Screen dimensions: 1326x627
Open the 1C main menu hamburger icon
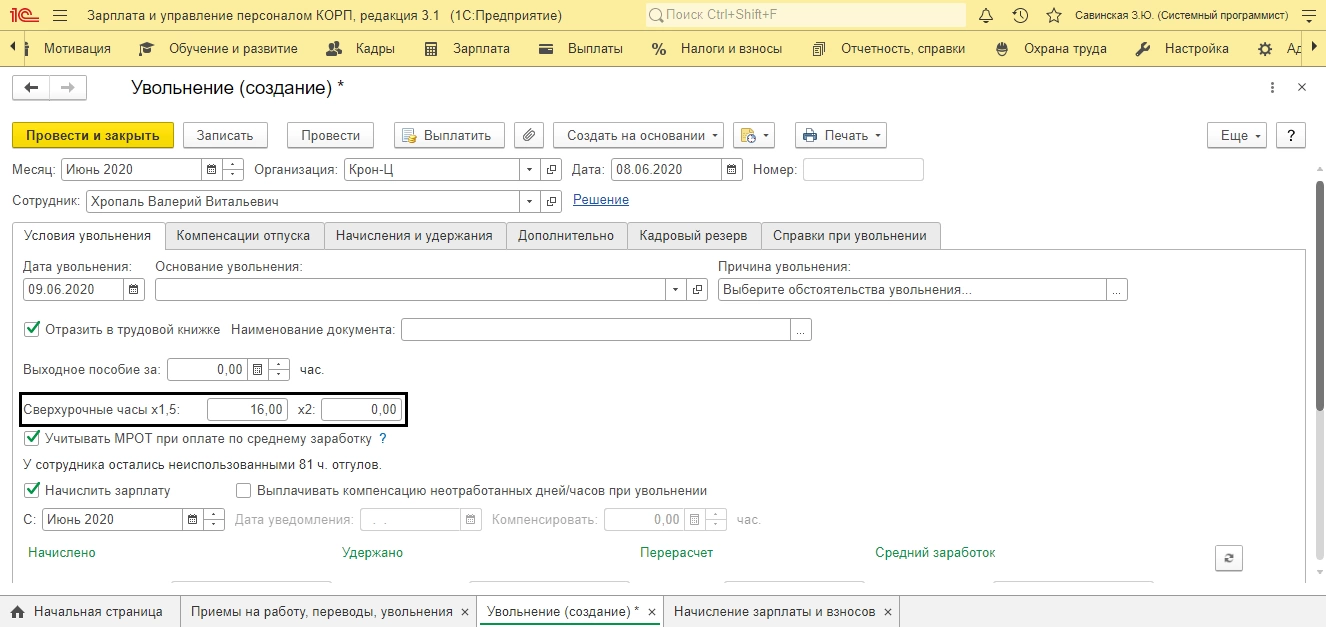click(59, 16)
